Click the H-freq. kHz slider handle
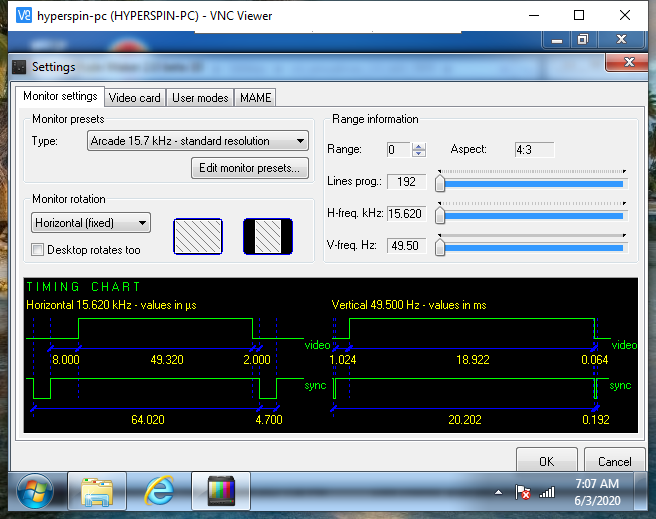The image size is (656, 519). [x=440, y=215]
